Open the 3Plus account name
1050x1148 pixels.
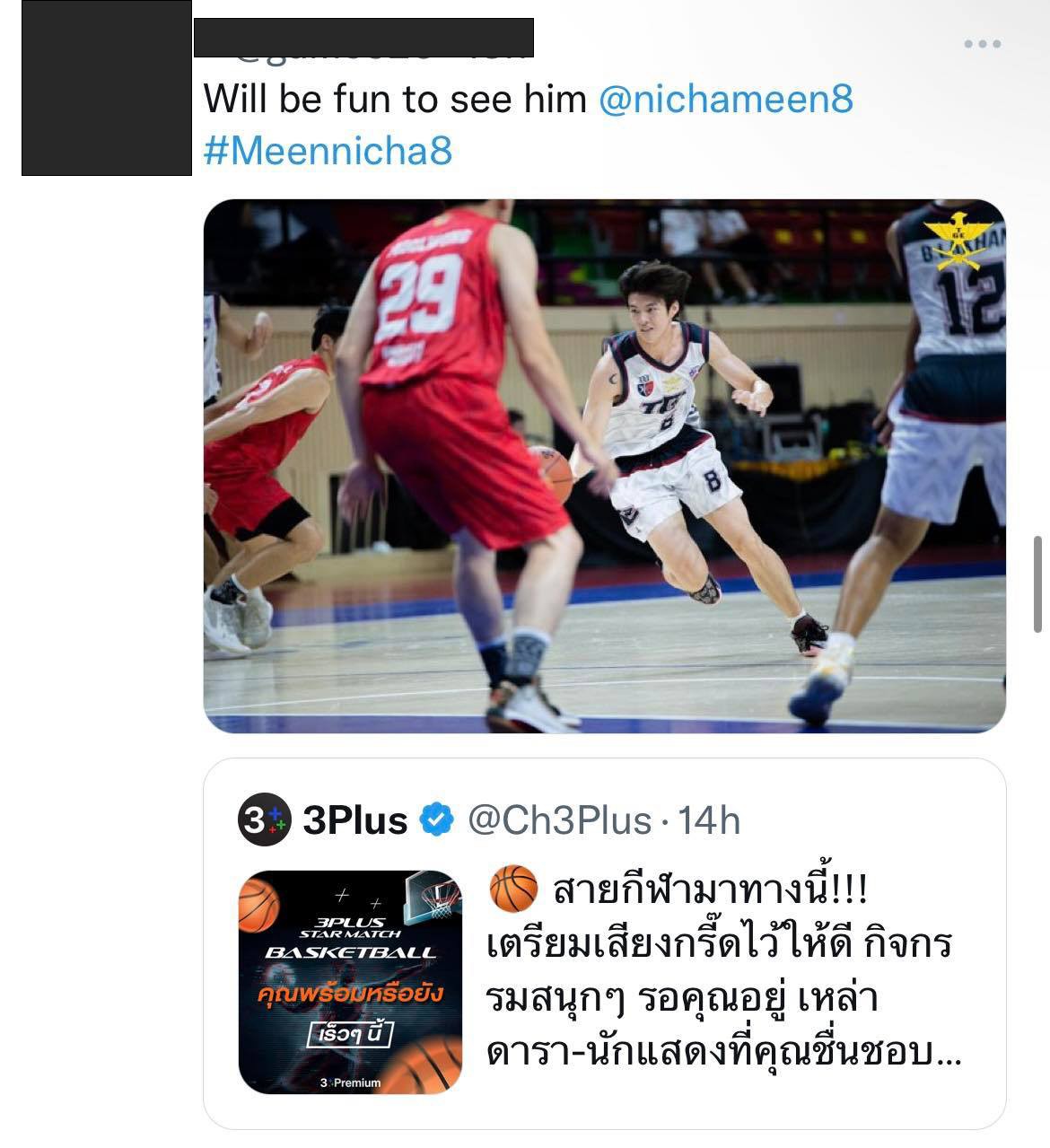[x=355, y=819]
